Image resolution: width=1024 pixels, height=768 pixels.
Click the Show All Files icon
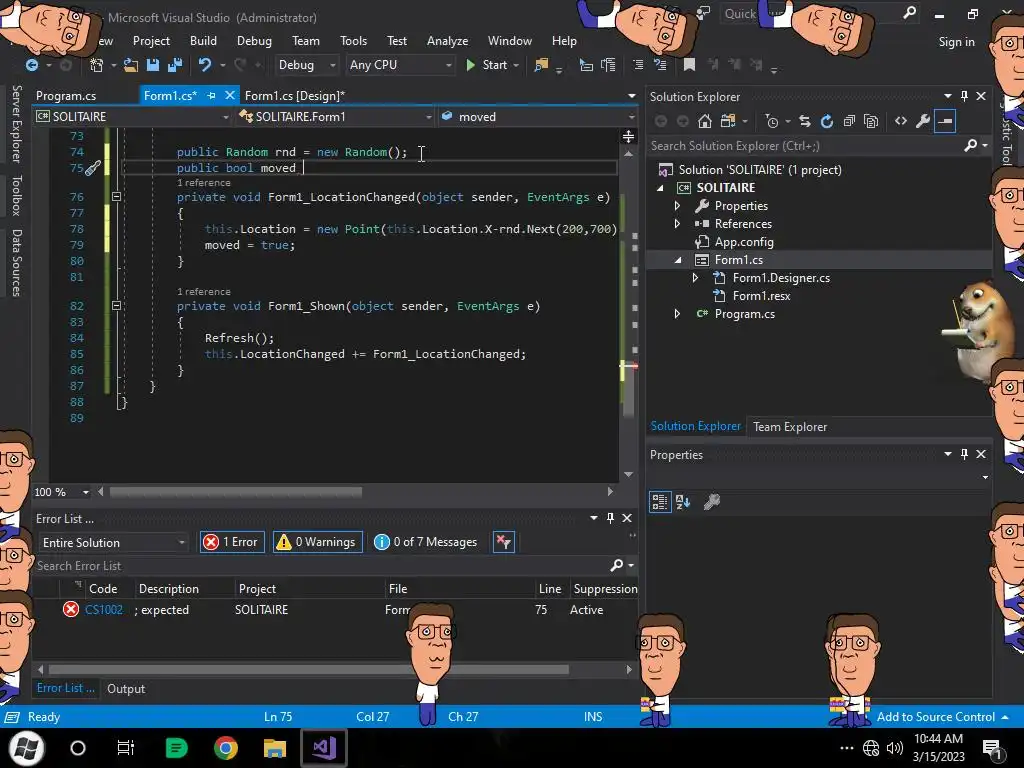871,121
